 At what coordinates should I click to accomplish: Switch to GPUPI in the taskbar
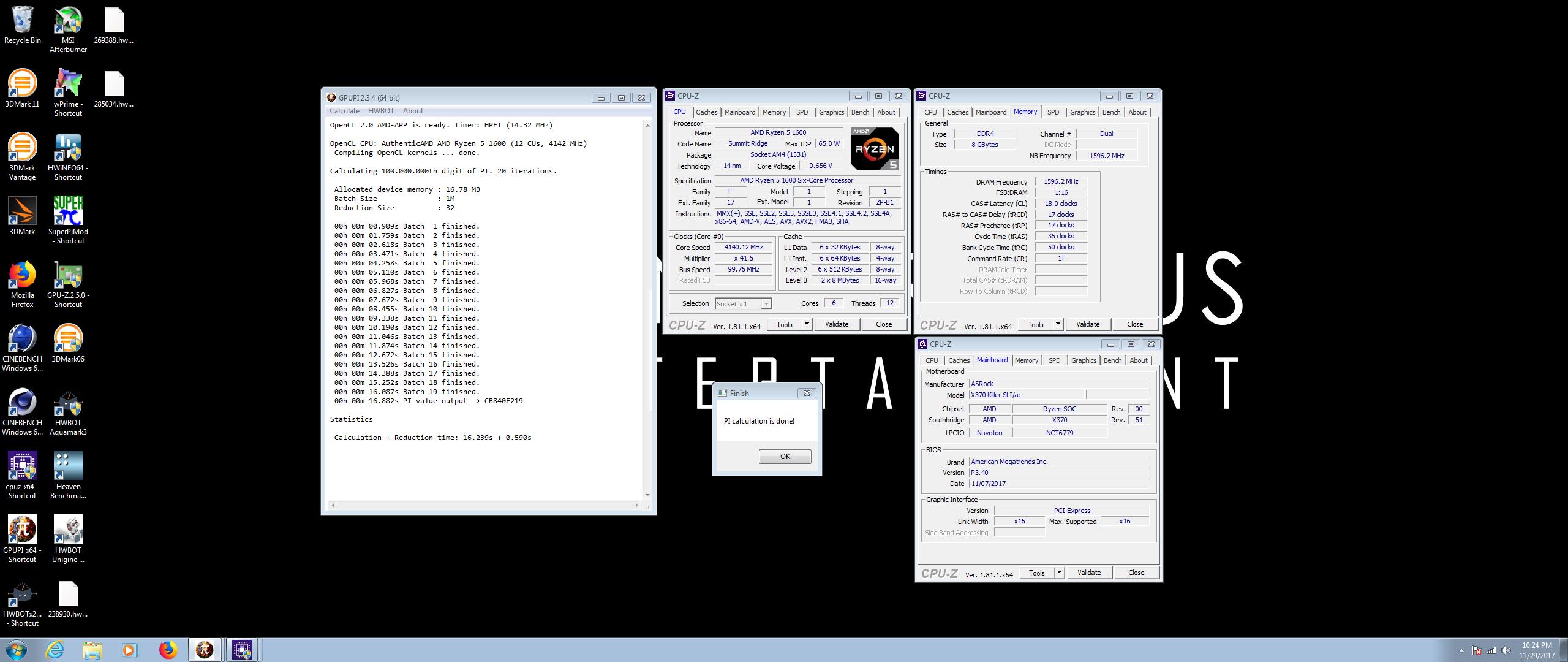pos(205,650)
